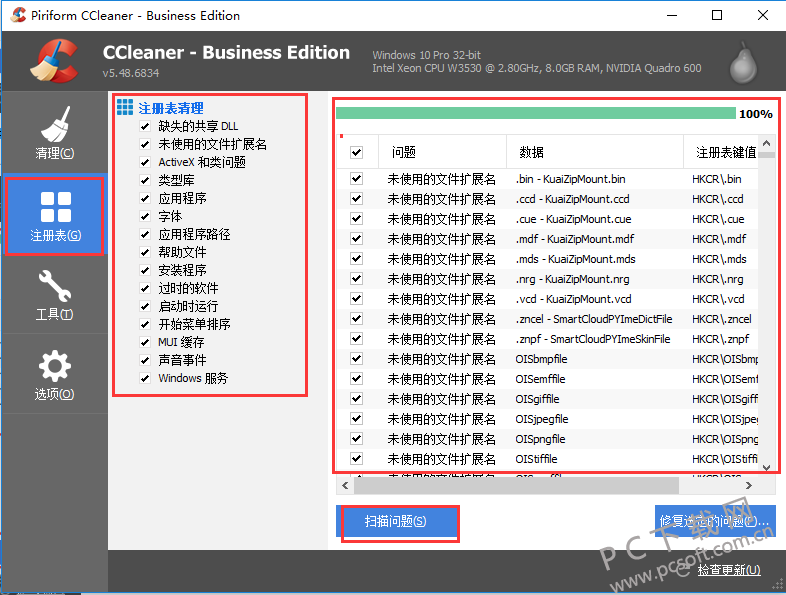Select the OISpngfile data cell

click(x=540, y=439)
